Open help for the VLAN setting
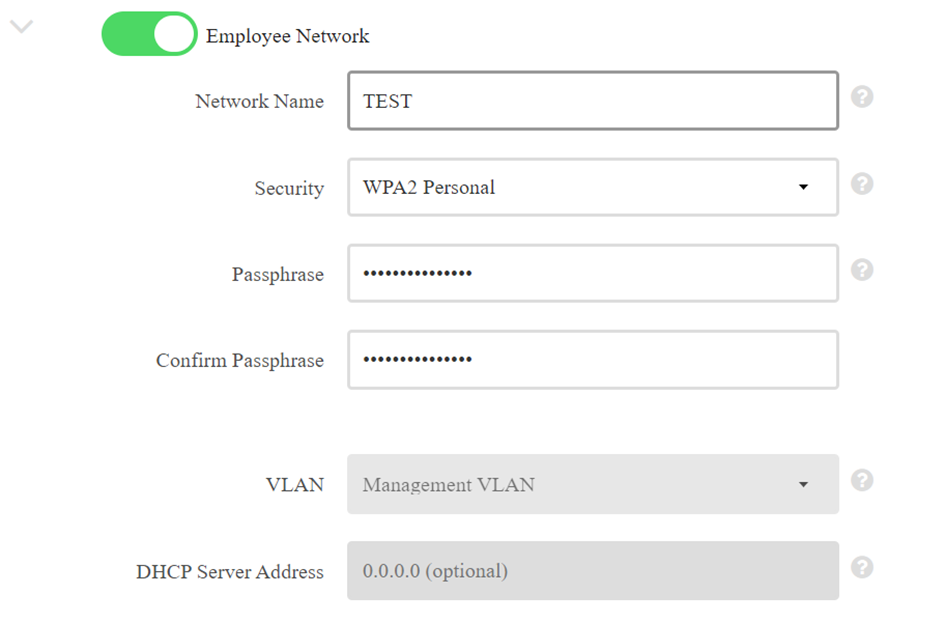 point(861,481)
